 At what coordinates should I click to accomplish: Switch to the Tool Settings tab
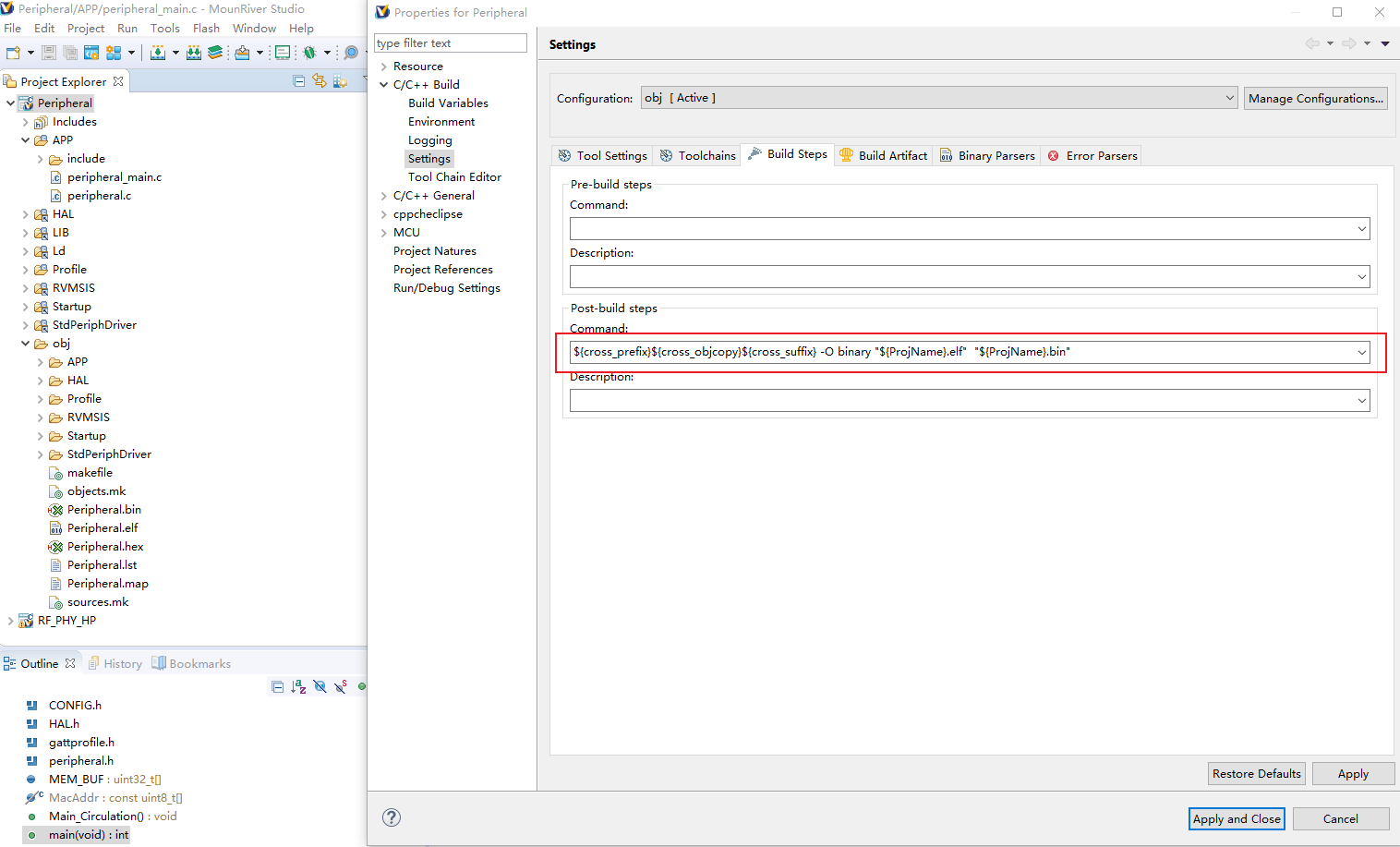point(603,155)
